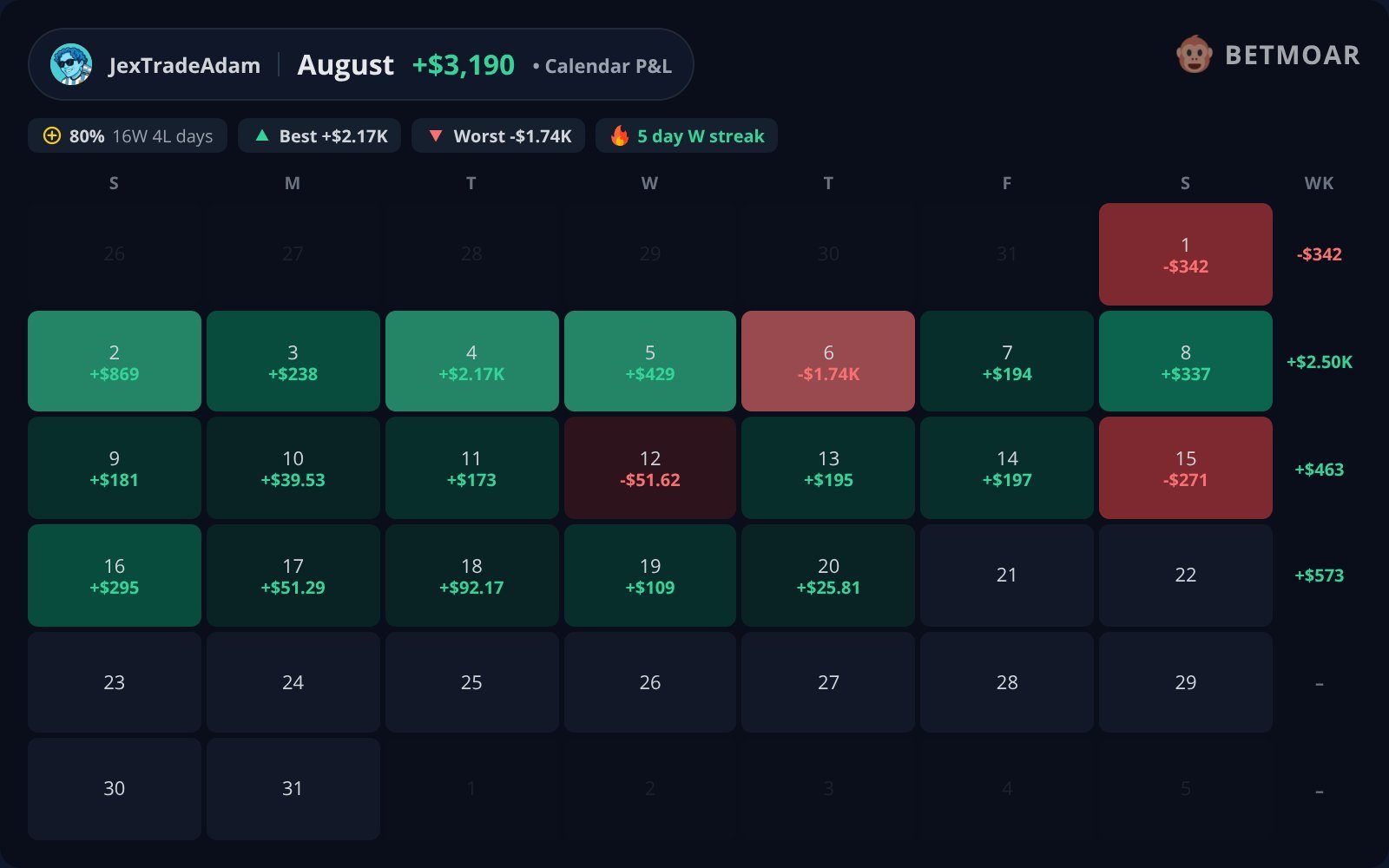
Task: Click the yellow win-rate circle icon
Action: pos(52,136)
